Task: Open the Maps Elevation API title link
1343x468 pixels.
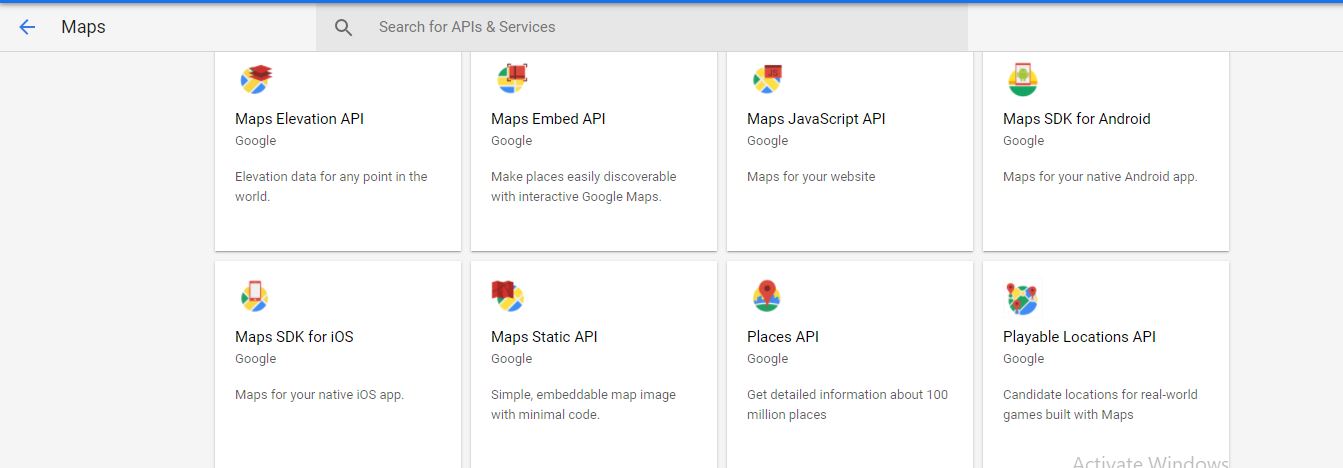Action: click(x=299, y=119)
